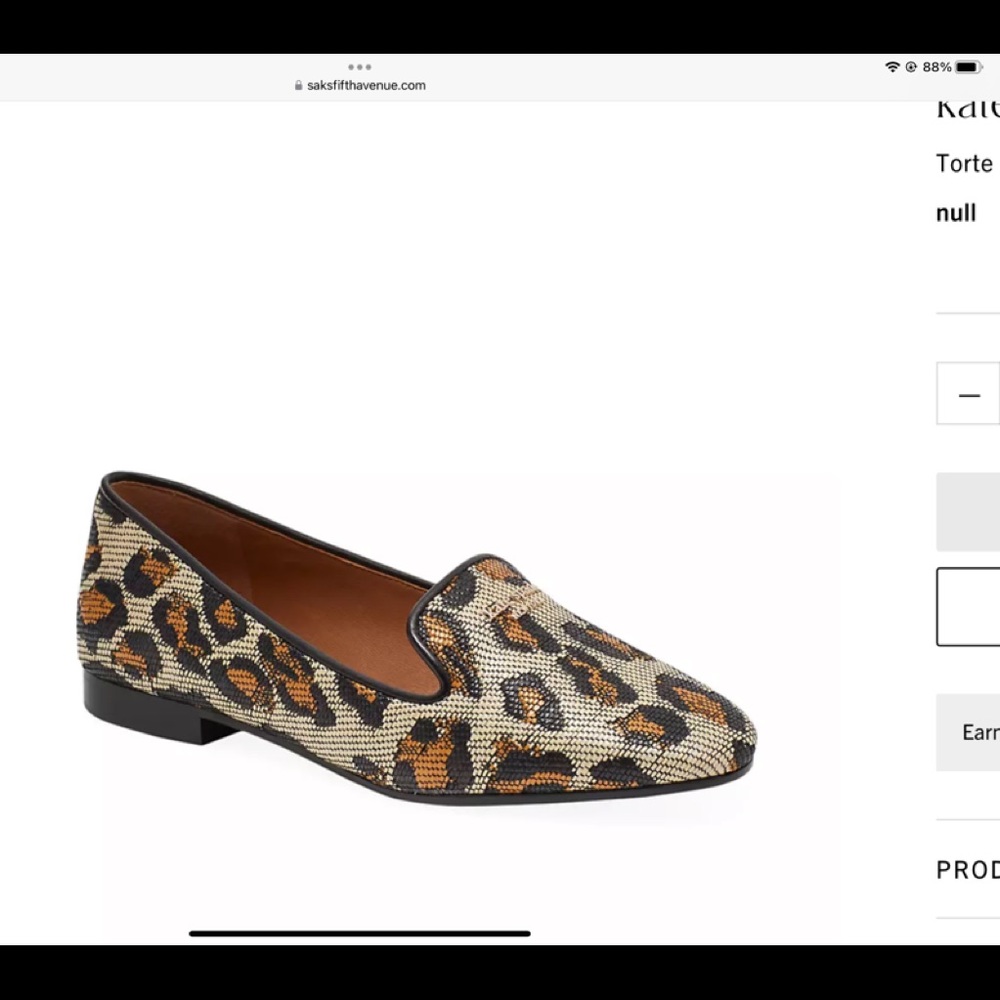Tap the 88% battery percentage text
The height and width of the screenshot is (1000, 1000).
click(936, 67)
